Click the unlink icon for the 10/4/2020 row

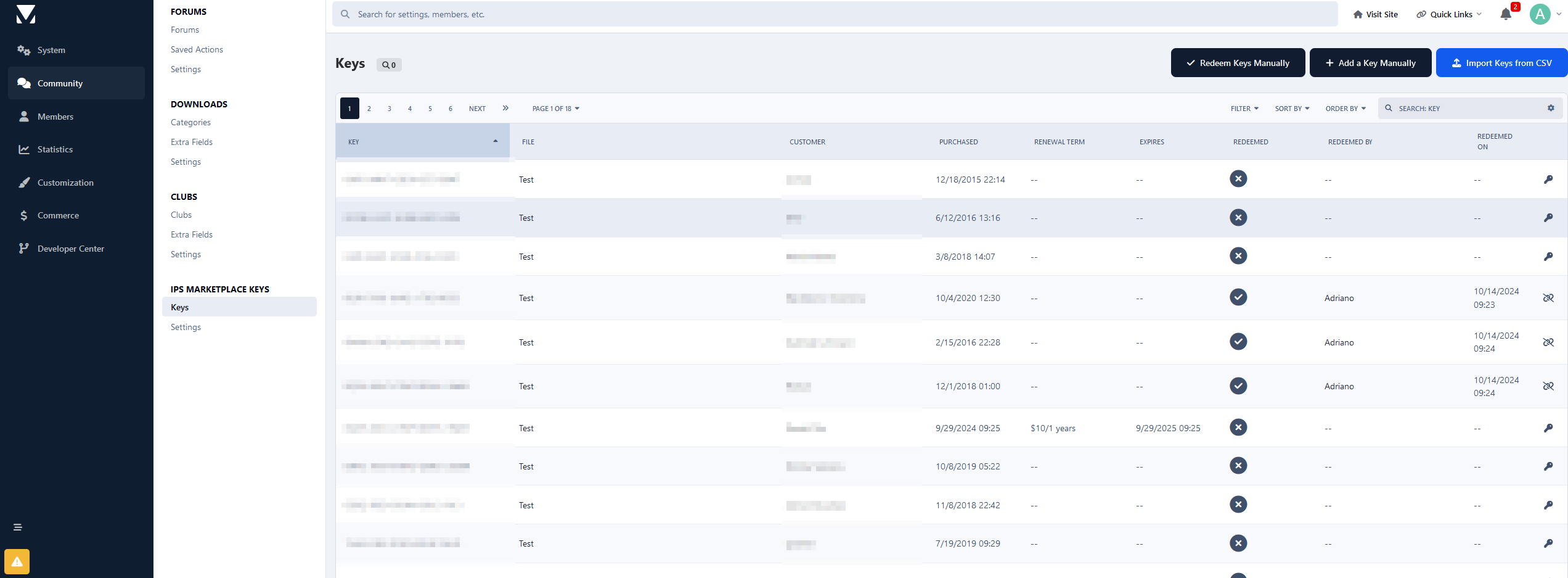coord(1548,298)
